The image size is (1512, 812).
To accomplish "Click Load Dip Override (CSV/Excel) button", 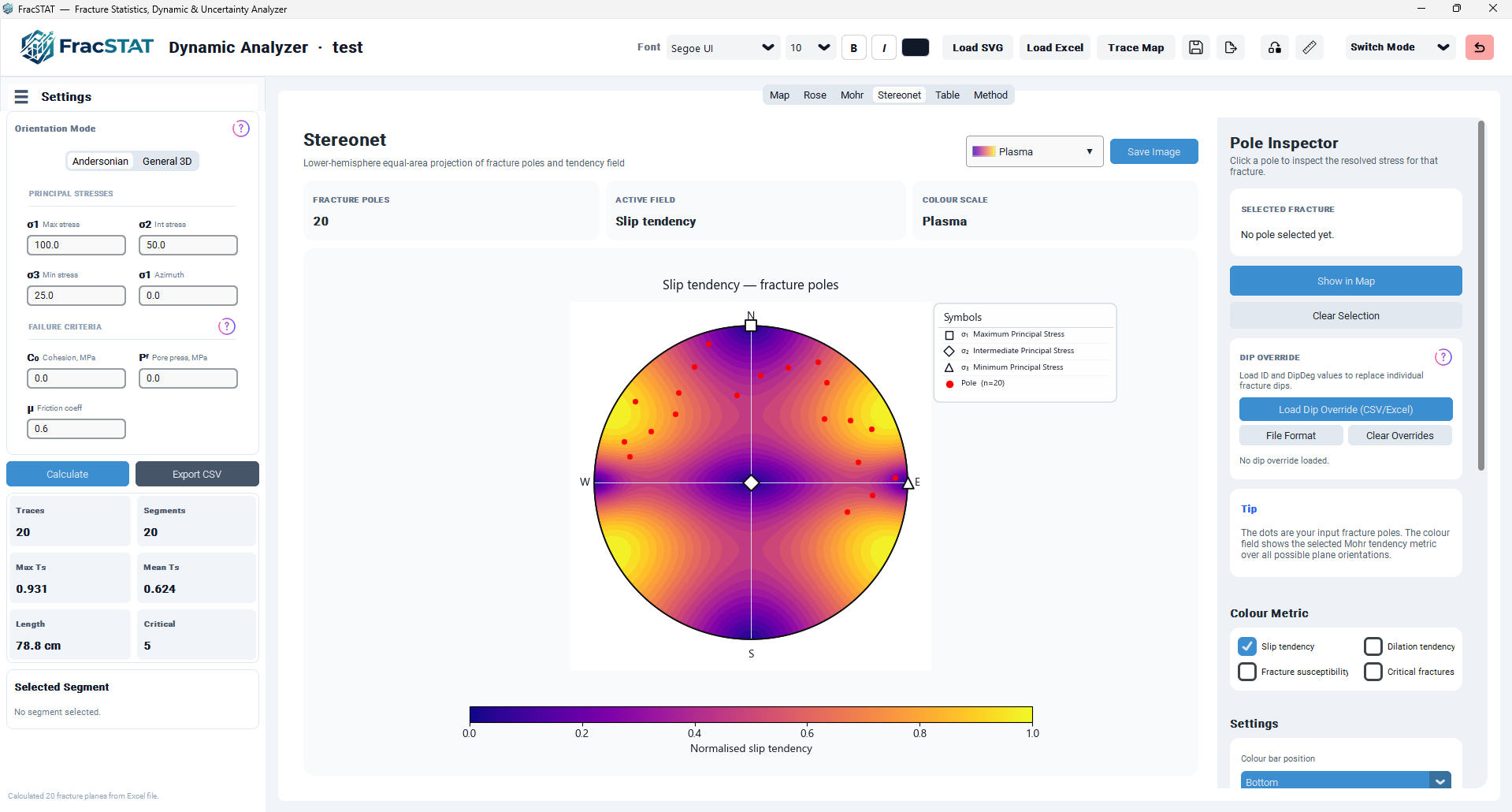I will (x=1346, y=409).
